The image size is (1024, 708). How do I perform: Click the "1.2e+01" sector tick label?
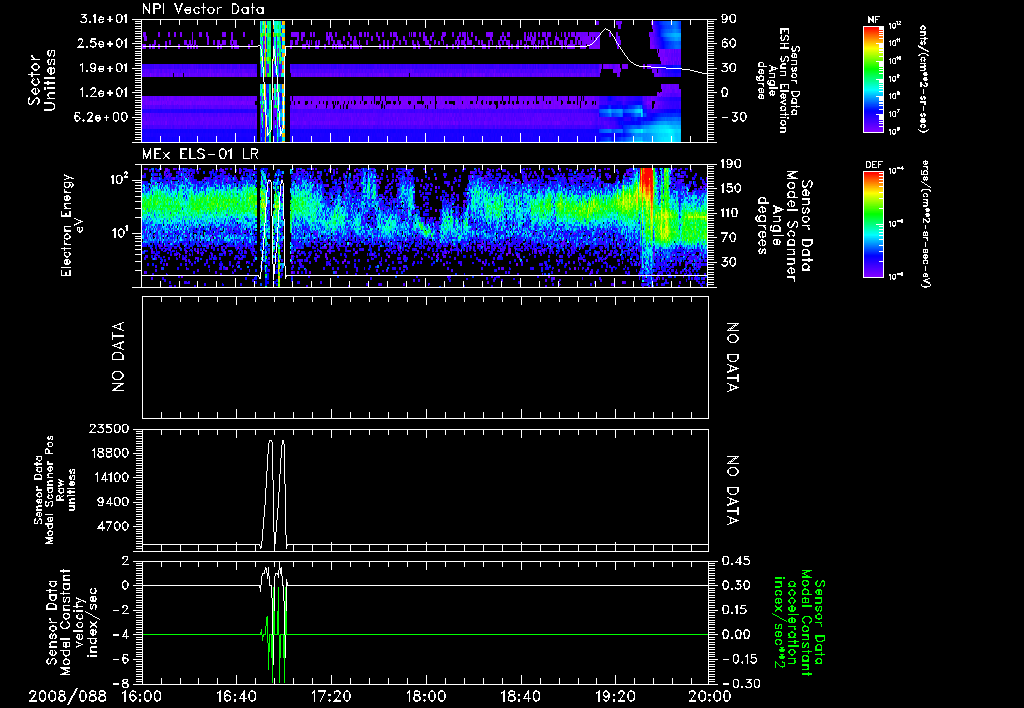click(x=104, y=93)
